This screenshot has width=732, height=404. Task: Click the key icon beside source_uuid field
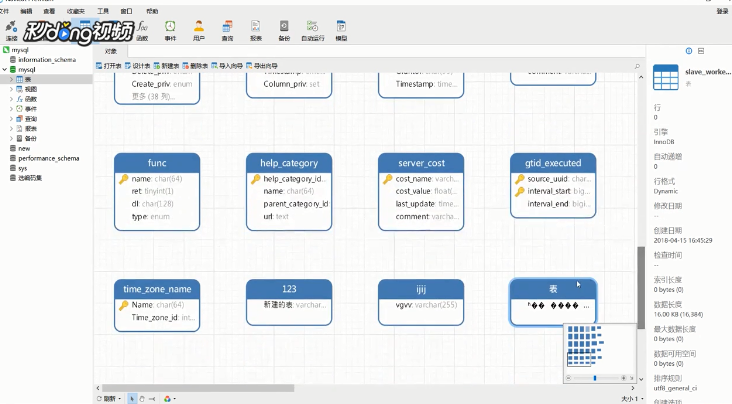tap(520, 179)
